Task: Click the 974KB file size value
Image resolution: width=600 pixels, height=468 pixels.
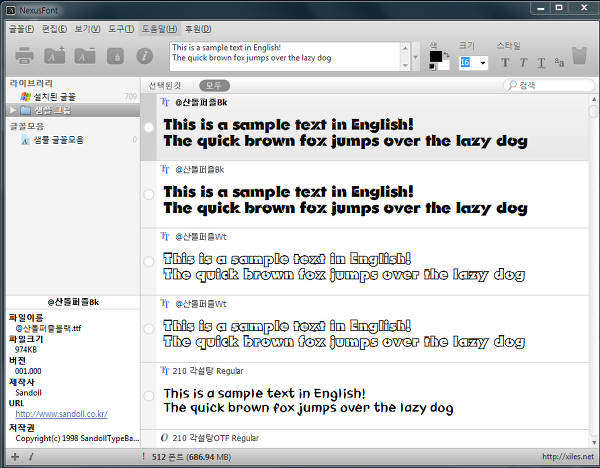Action: [x=26, y=349]
